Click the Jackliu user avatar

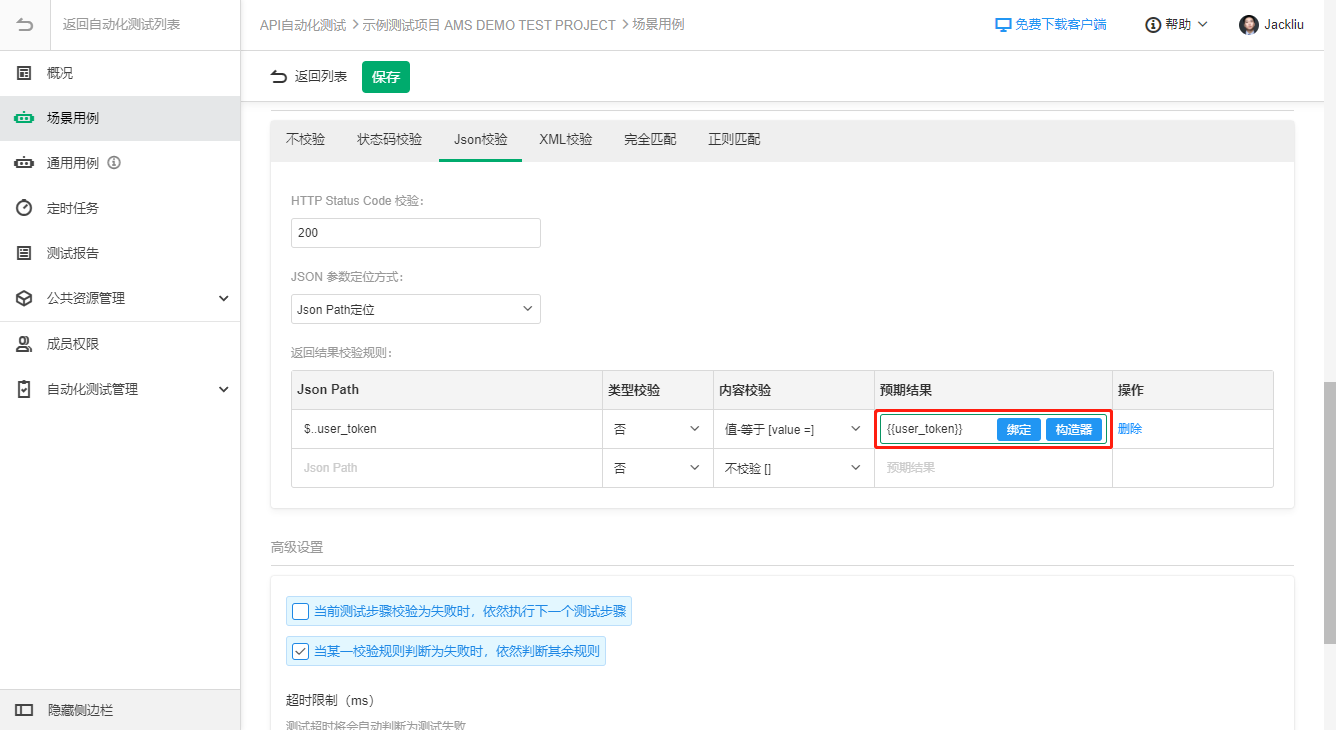(x=1249, y=25)
